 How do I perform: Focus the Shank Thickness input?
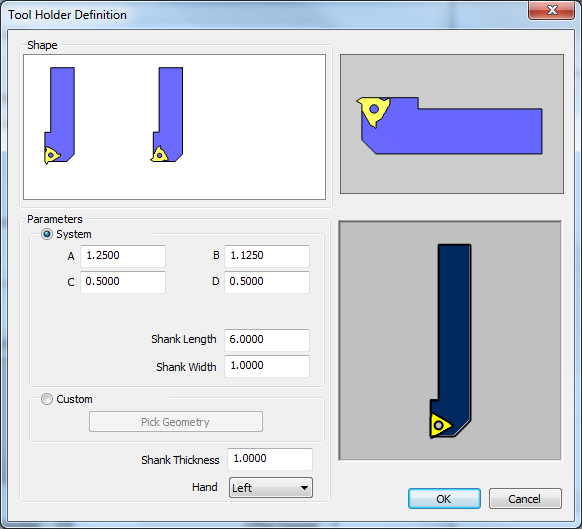coord(270,459)
